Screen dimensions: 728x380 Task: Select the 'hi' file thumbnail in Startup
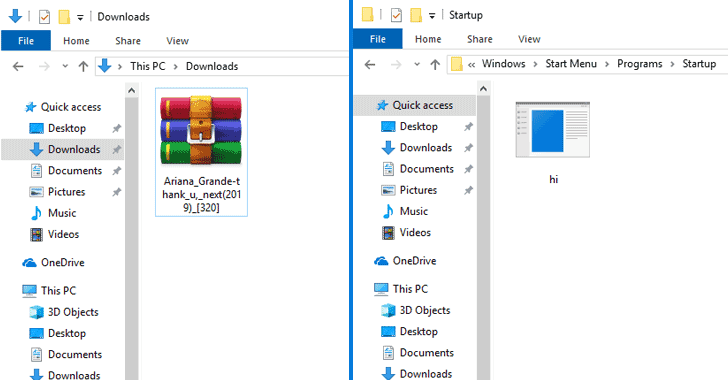552,130
